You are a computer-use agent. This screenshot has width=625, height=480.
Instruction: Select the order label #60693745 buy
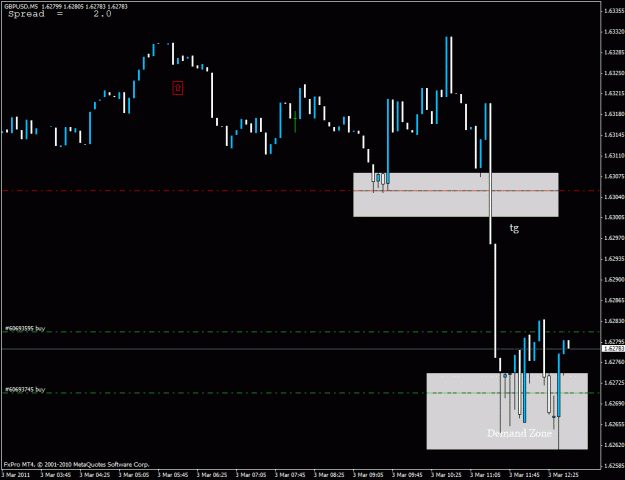(x=25, y=390)
